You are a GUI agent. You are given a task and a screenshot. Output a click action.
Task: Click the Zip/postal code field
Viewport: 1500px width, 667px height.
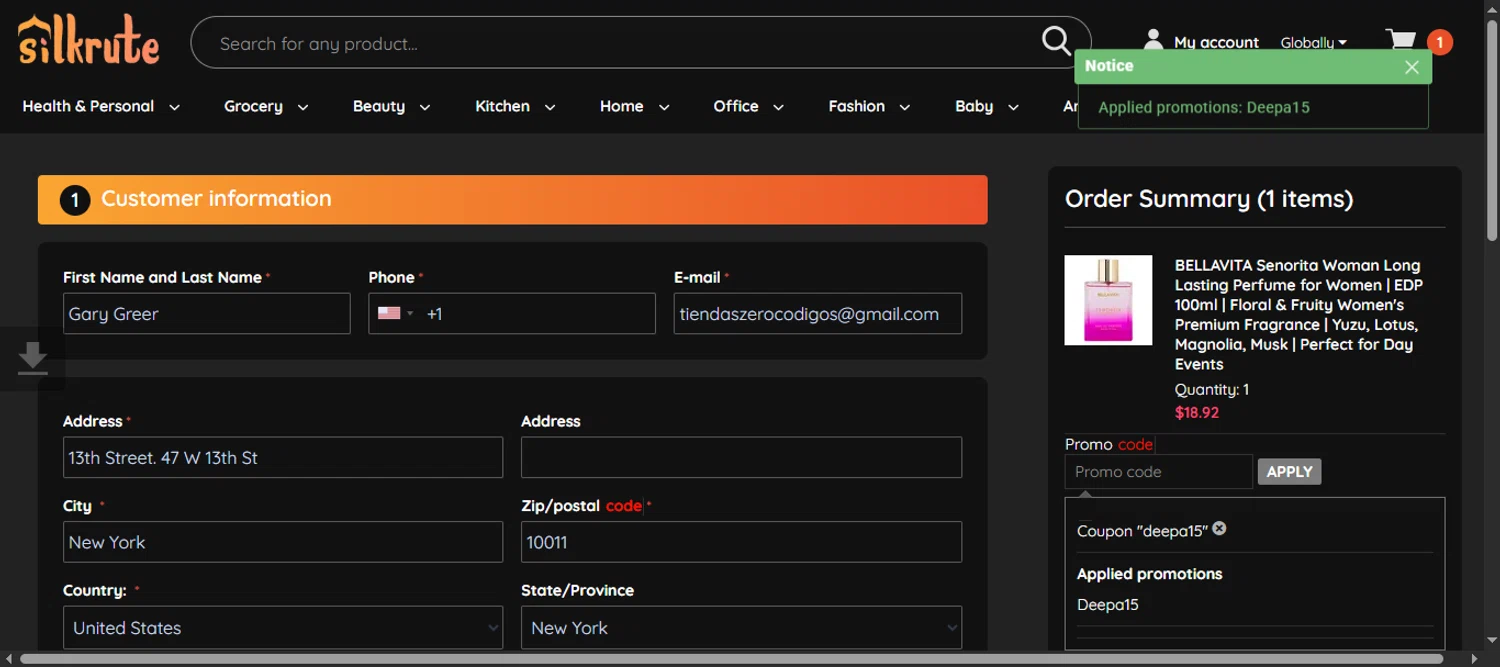741,542
